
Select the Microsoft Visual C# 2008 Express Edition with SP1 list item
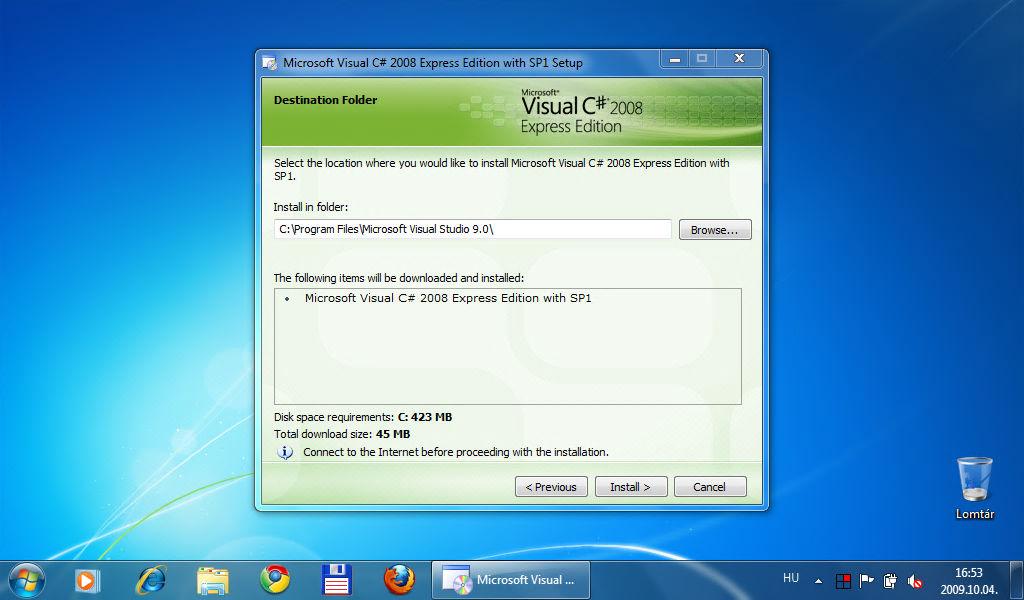(x=448, y=298)
